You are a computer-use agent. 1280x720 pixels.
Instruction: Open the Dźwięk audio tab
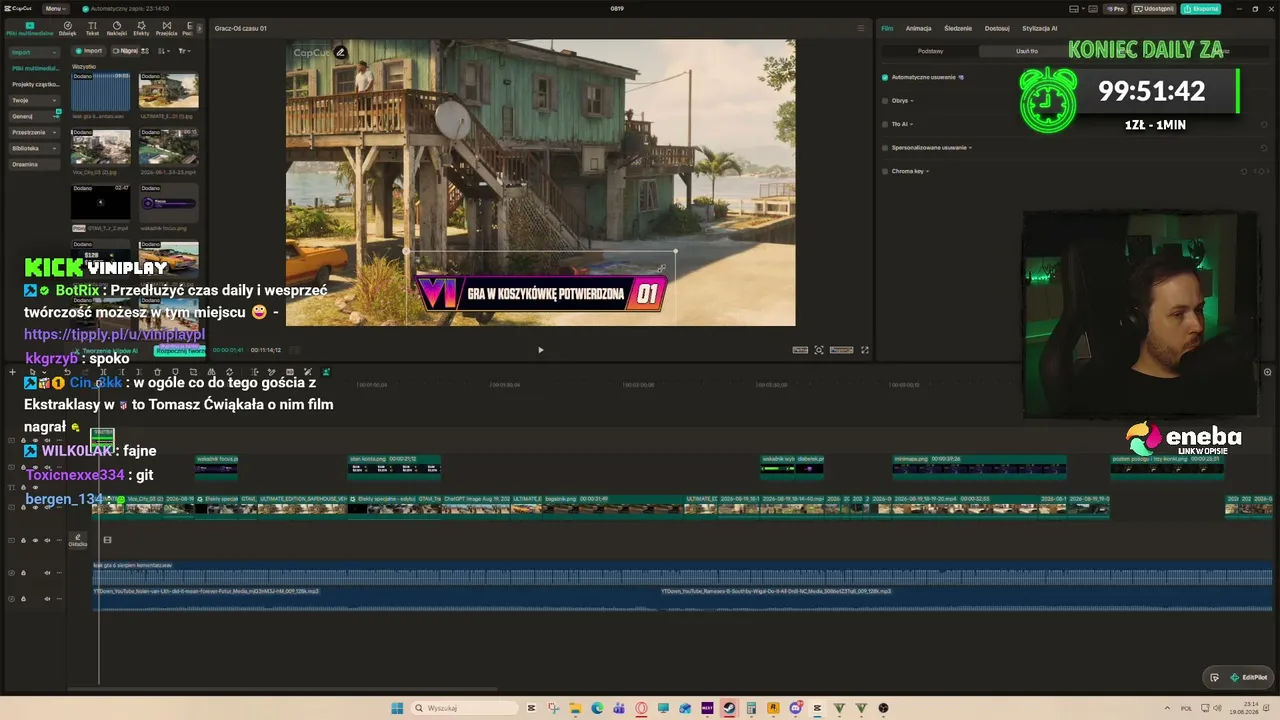[x=67, y=28]
